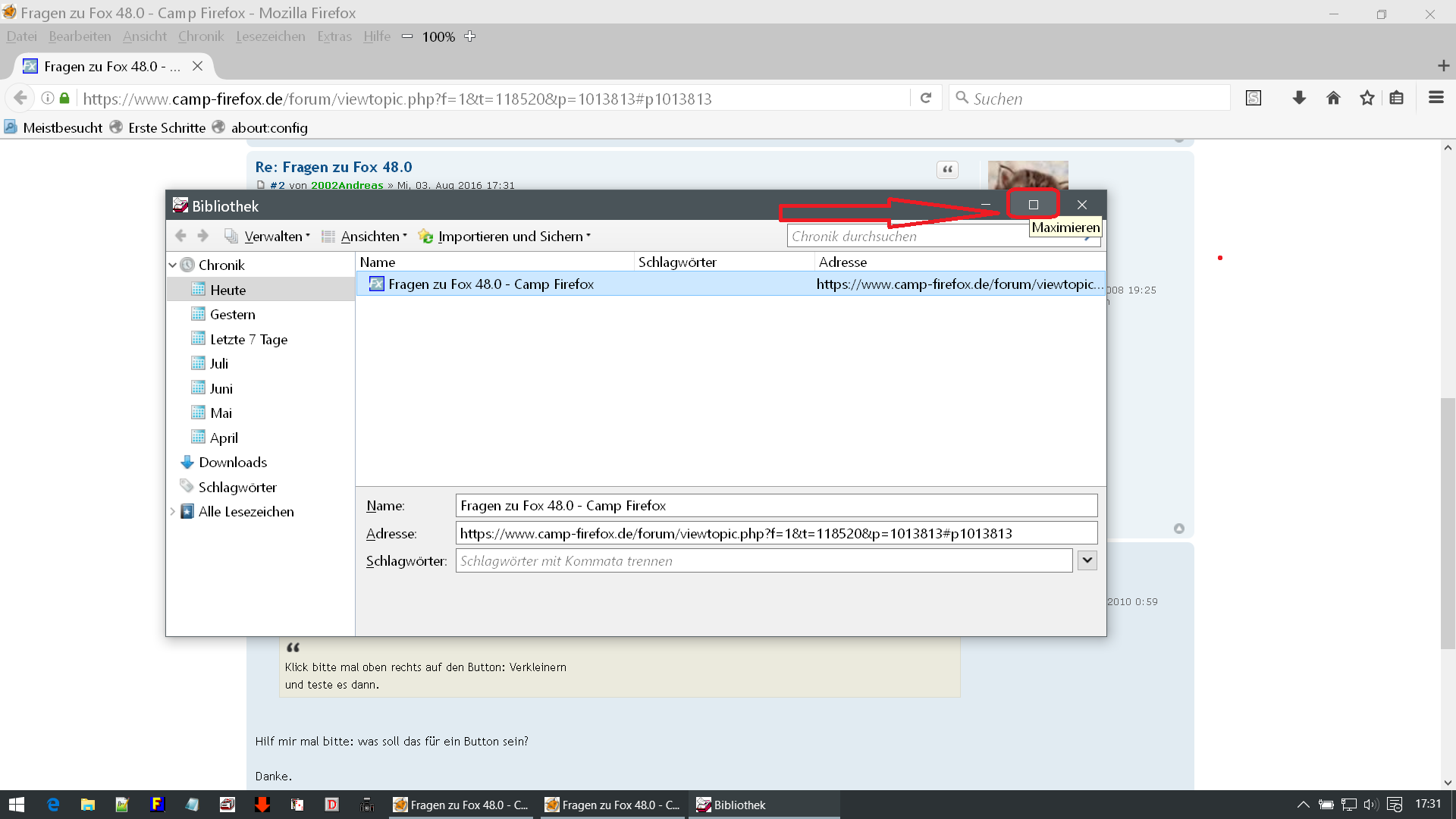Click the 2002Andreas username link
Image resolution: width=1456 pixels, height=819 pixels.
pyautogui.click(x=347, y=185)
